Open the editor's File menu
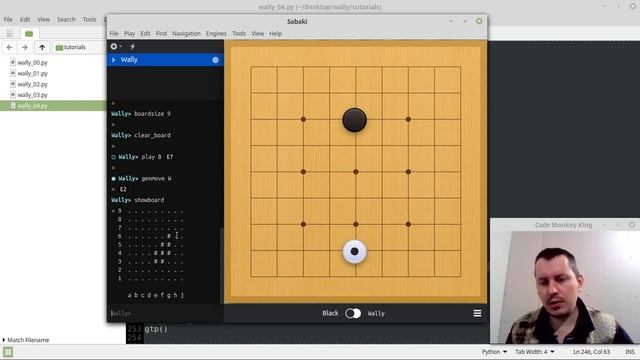This screenshot has width=640, height=360. click(8, 19)
